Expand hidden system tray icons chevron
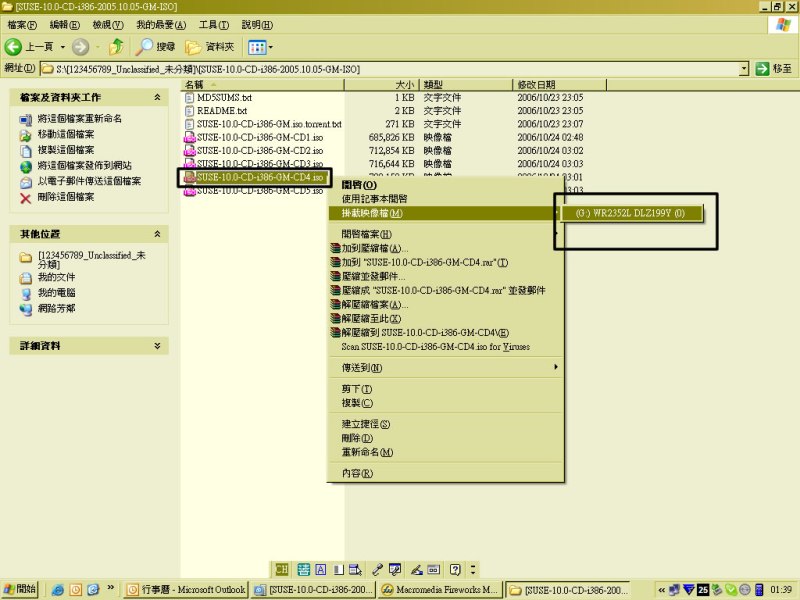Image resolution: width=800 pixels, height=600 pixels. click(x=661, y=590)
